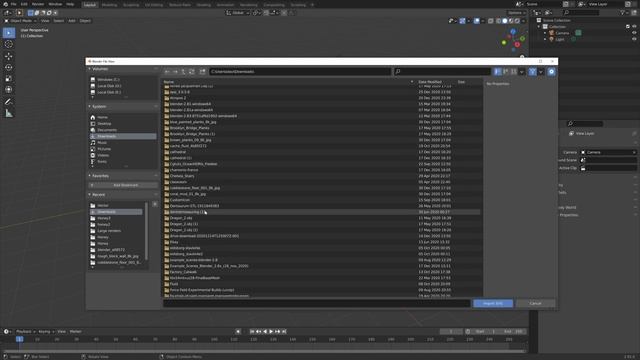This screenshot has height=360, width=640.
Task: Click the Recent list scrollbar
Action: pyautogui.click(x=146, y=231)
